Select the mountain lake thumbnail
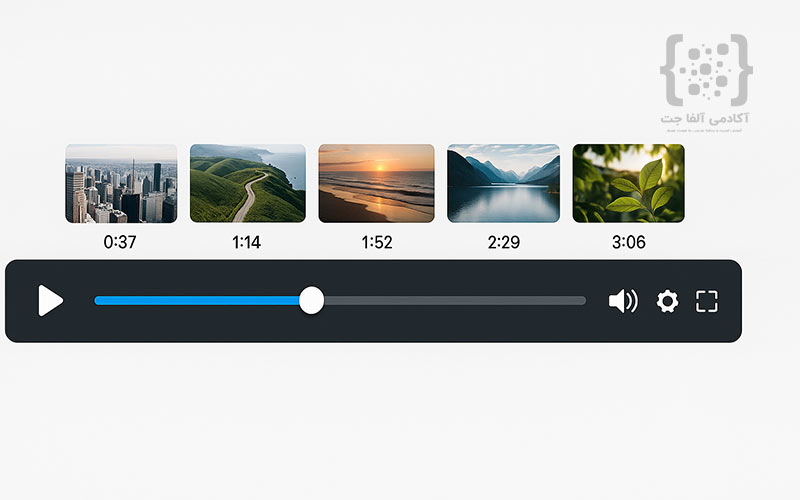 504,183
